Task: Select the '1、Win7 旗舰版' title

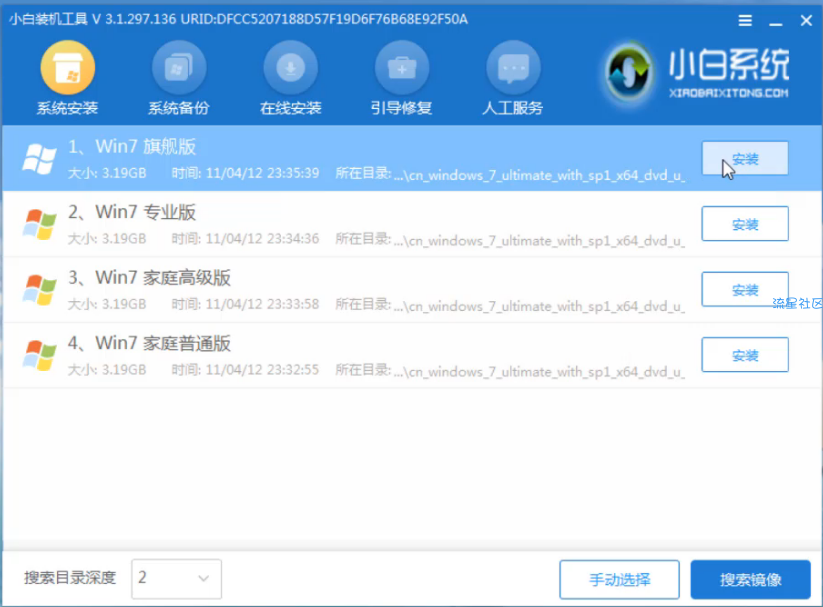Action: point(132,146)
